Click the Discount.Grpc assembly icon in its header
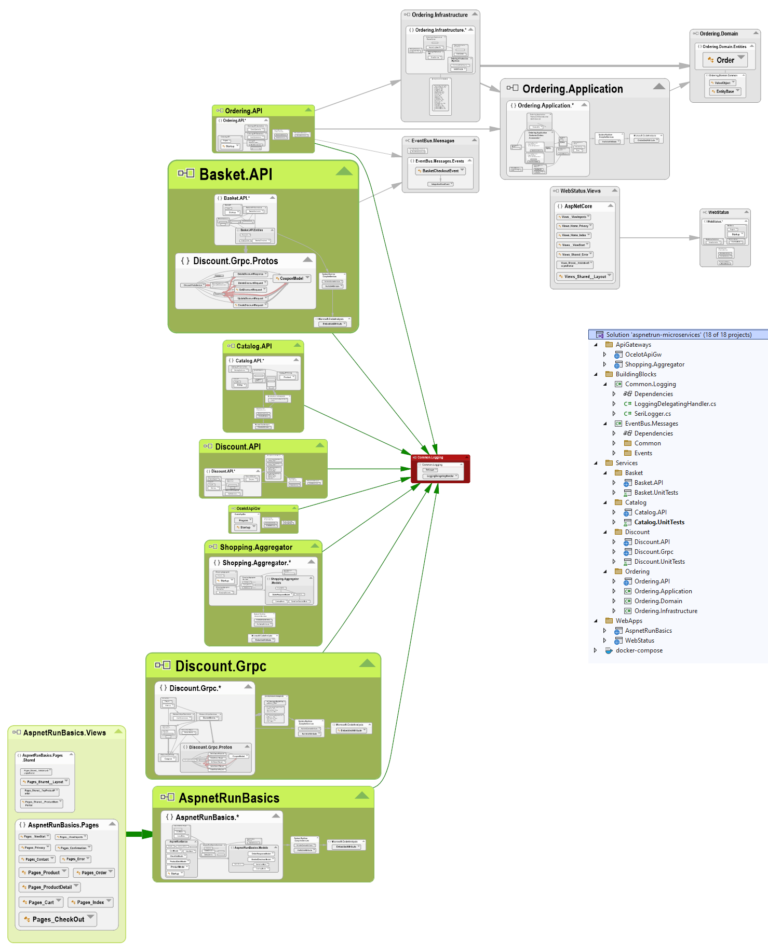The image size is (768, 952). [162, 666]
